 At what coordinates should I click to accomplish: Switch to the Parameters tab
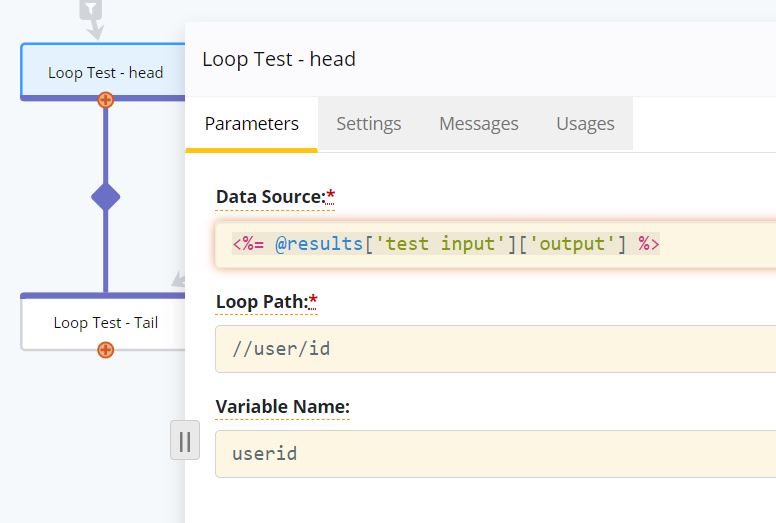pyautogui.click(x=252, y=124)
